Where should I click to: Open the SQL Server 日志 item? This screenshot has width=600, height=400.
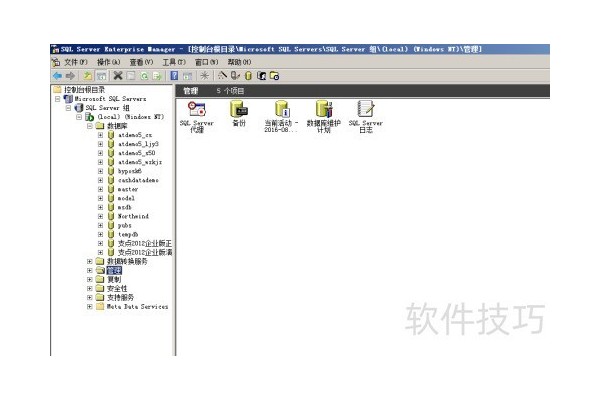click(x=366, y=117)
